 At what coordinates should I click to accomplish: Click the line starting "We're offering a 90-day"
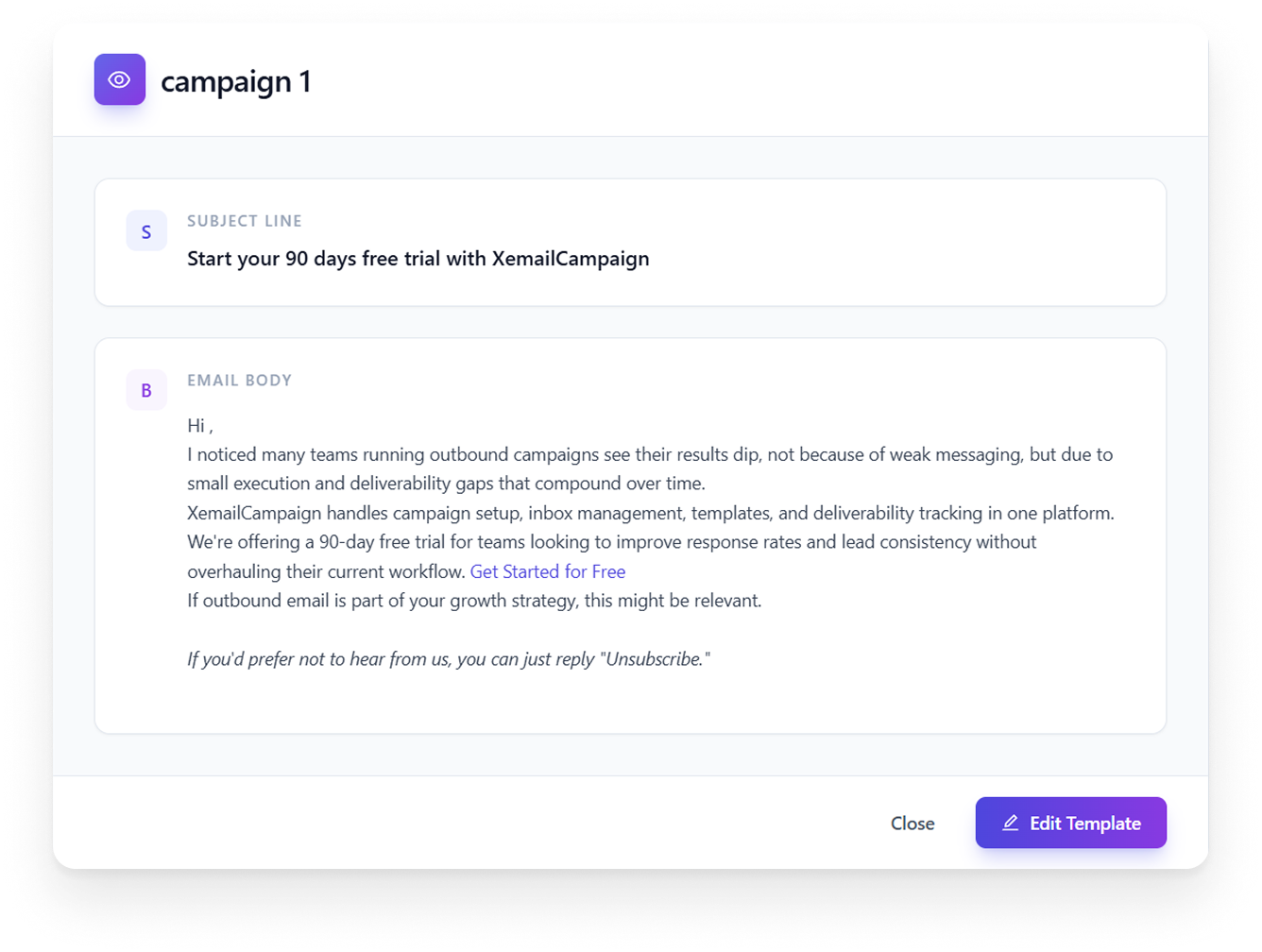click(611, 542)
